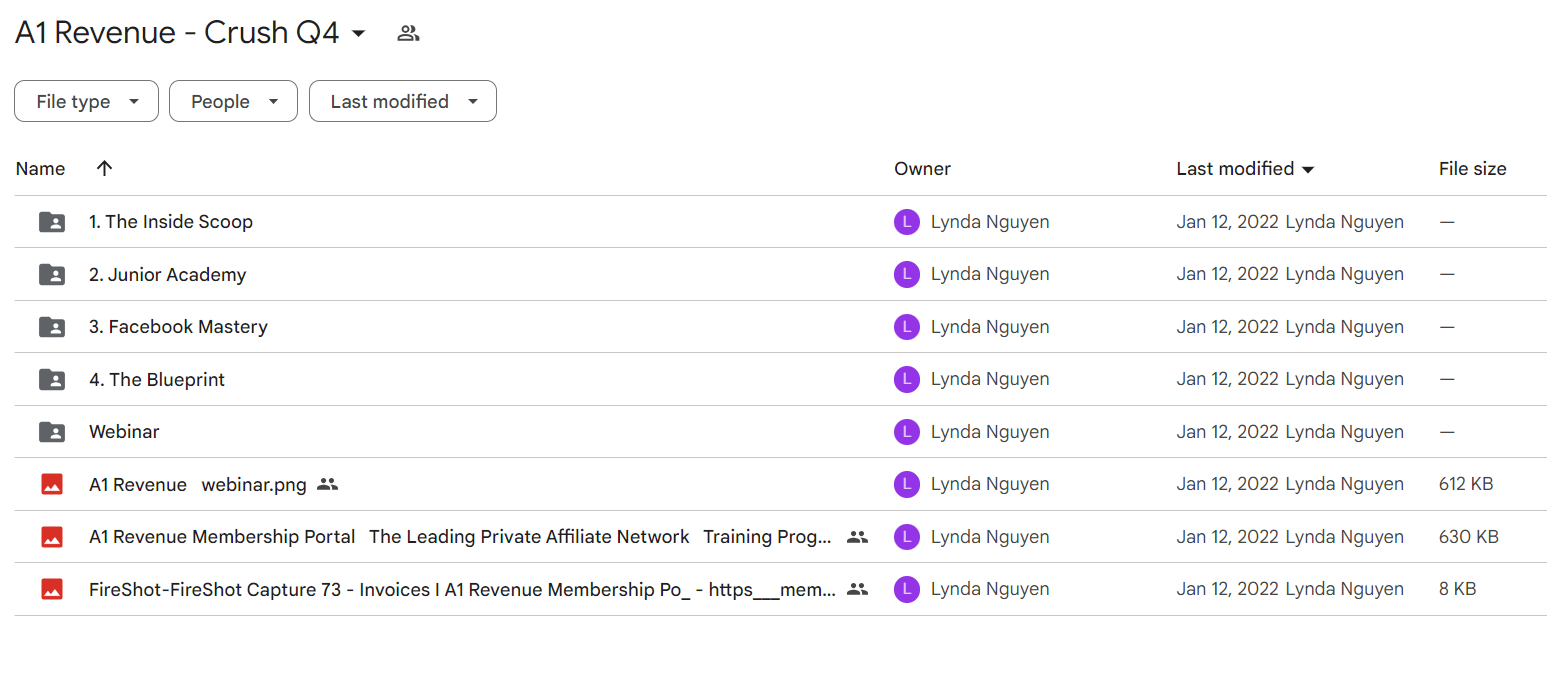Click the File size column header
Viewport: 1547px width, 682px height.
pos(1472,169)
